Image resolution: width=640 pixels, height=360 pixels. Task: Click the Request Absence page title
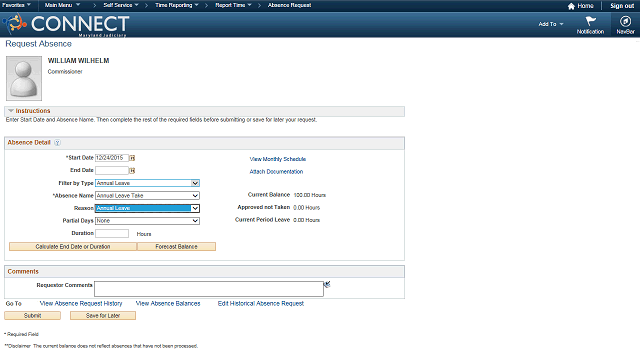point(38,44)
